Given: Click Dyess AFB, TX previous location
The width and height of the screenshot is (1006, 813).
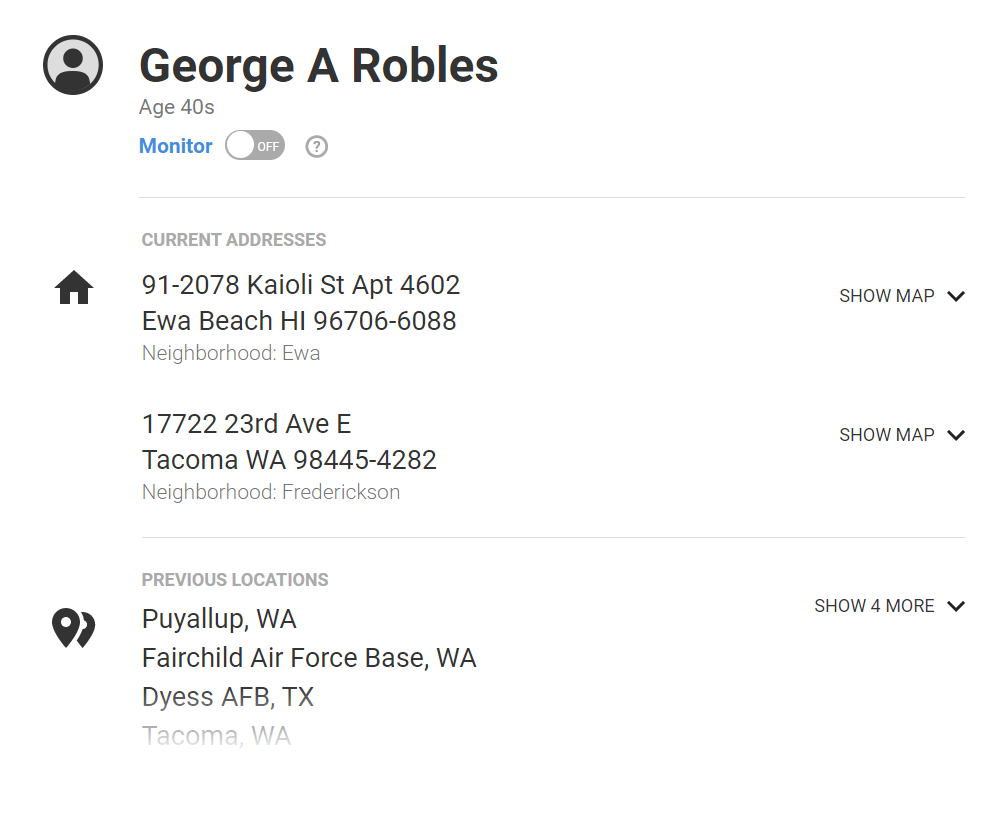Looking at the screenshot, I should (228, 697).
